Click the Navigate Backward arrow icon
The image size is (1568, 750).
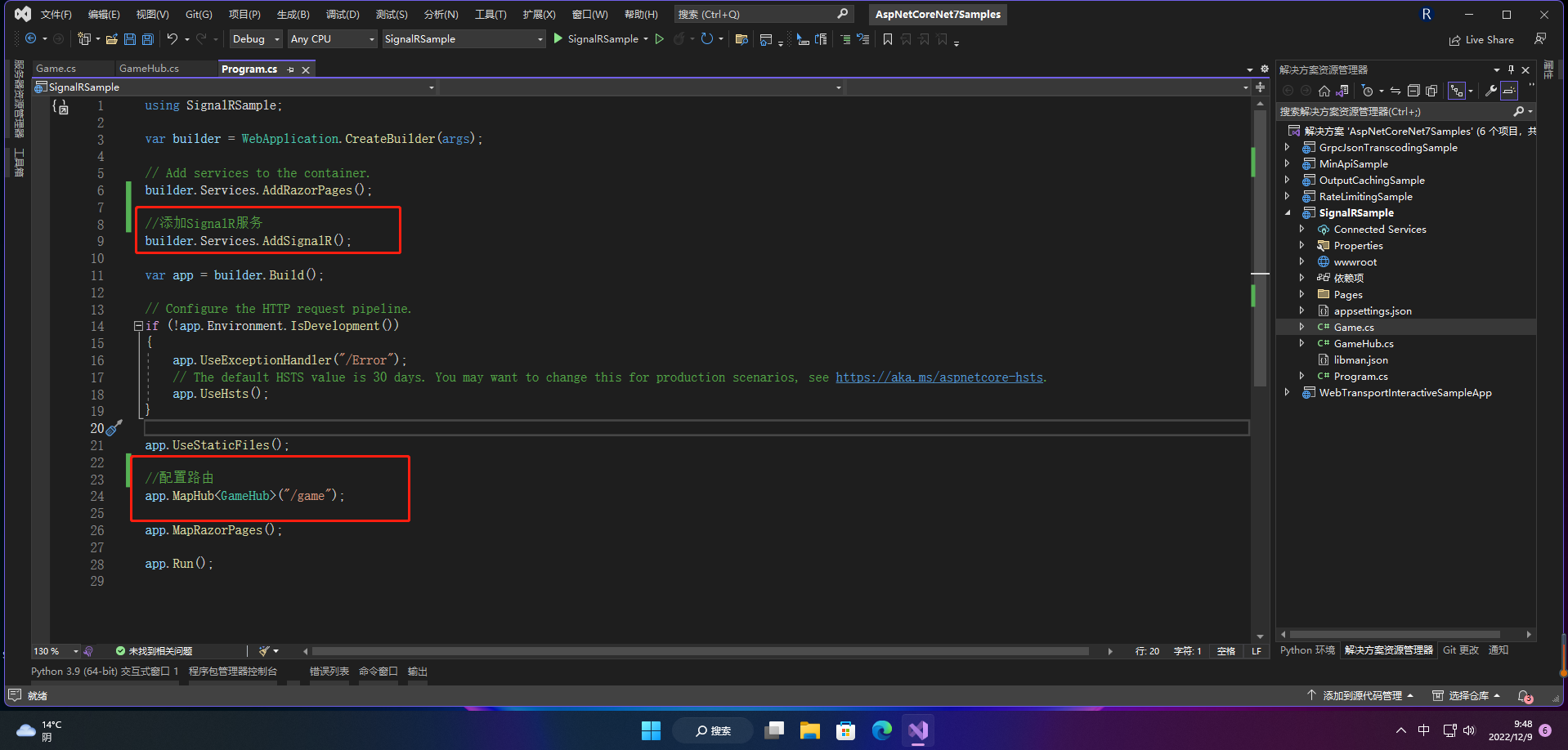pos(30,38)
